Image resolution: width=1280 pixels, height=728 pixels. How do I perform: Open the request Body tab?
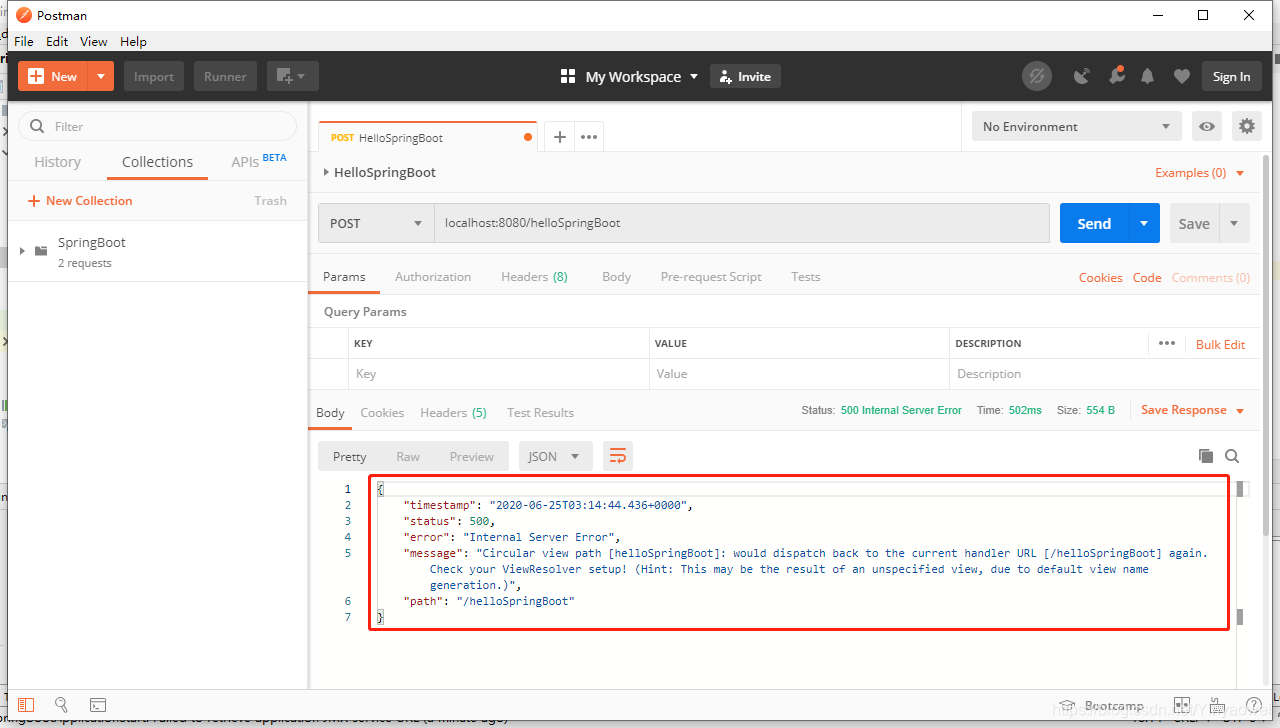[x=616, y=277]
